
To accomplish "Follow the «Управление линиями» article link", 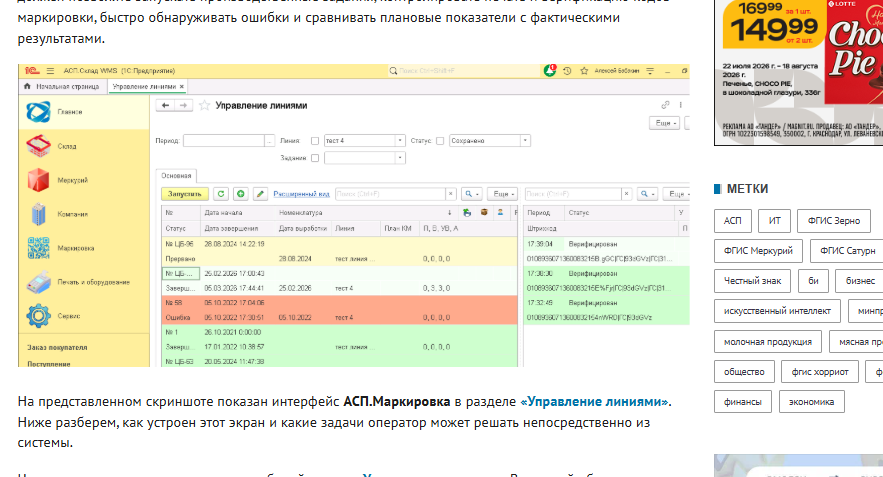I will coord(595,402).
